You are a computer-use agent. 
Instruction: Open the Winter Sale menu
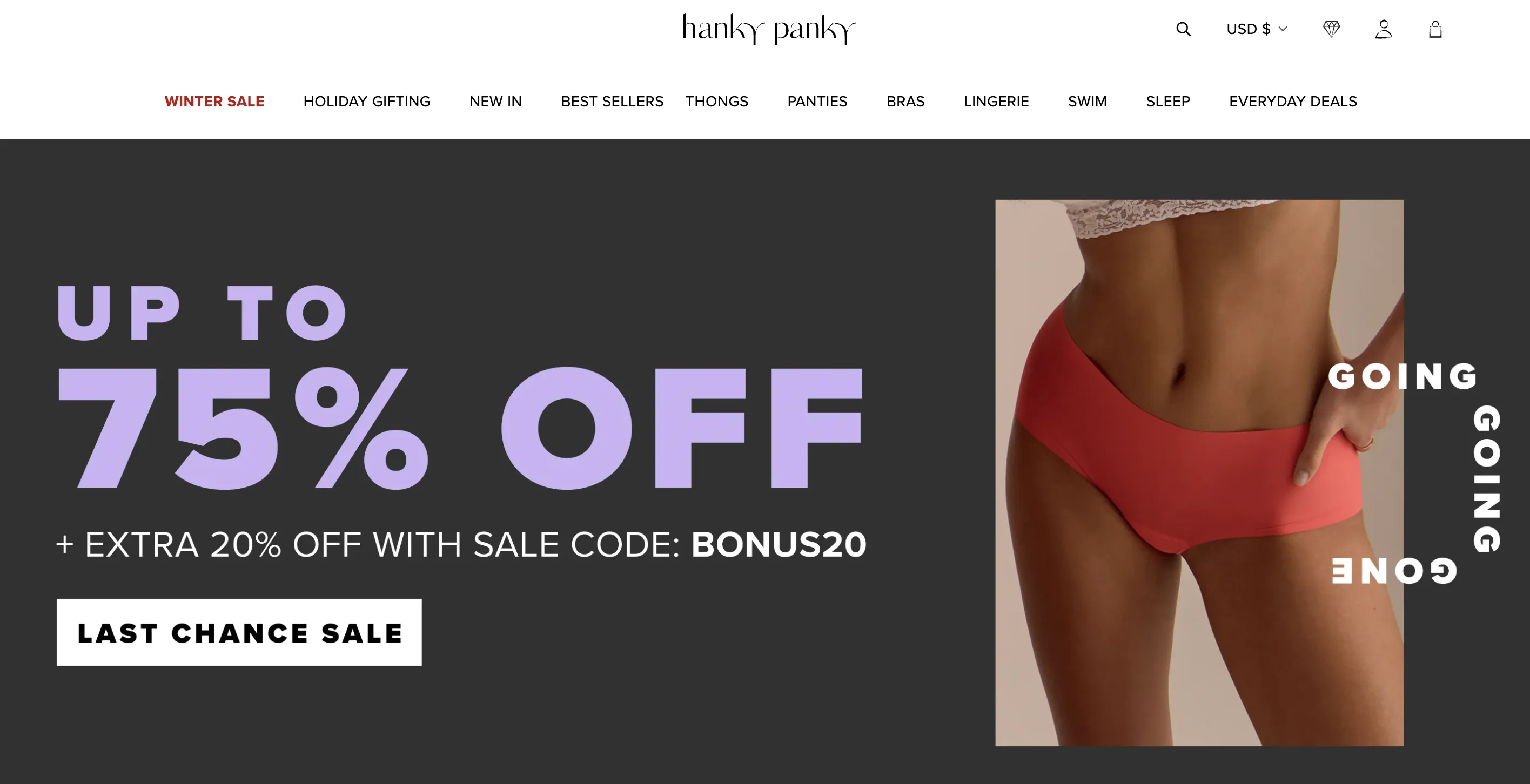pos(214,102)
